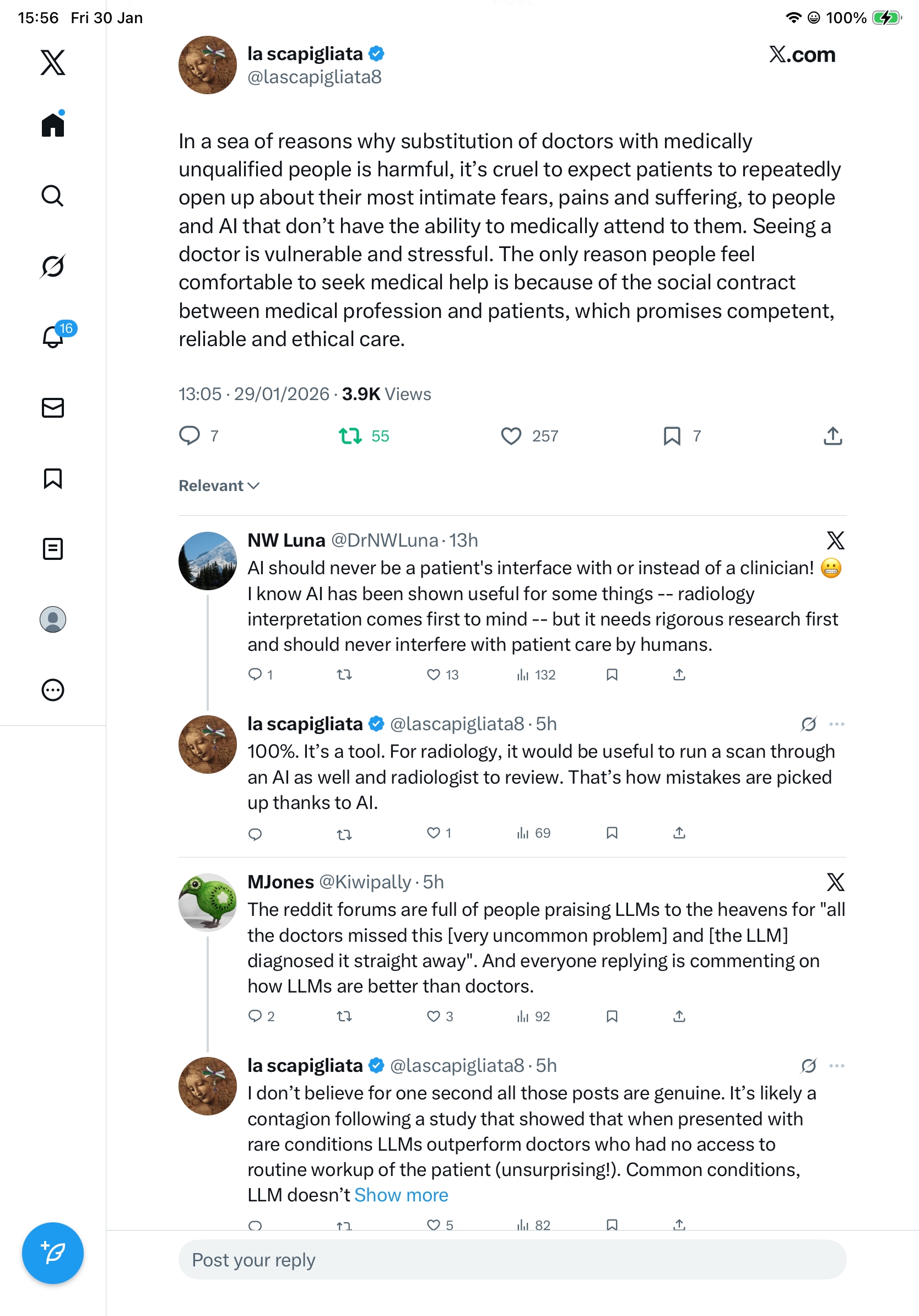Expand the Relevant sort dropdown
This screenshot has height=1316, width=919.
pyautogui.click(x=219, y=486)
